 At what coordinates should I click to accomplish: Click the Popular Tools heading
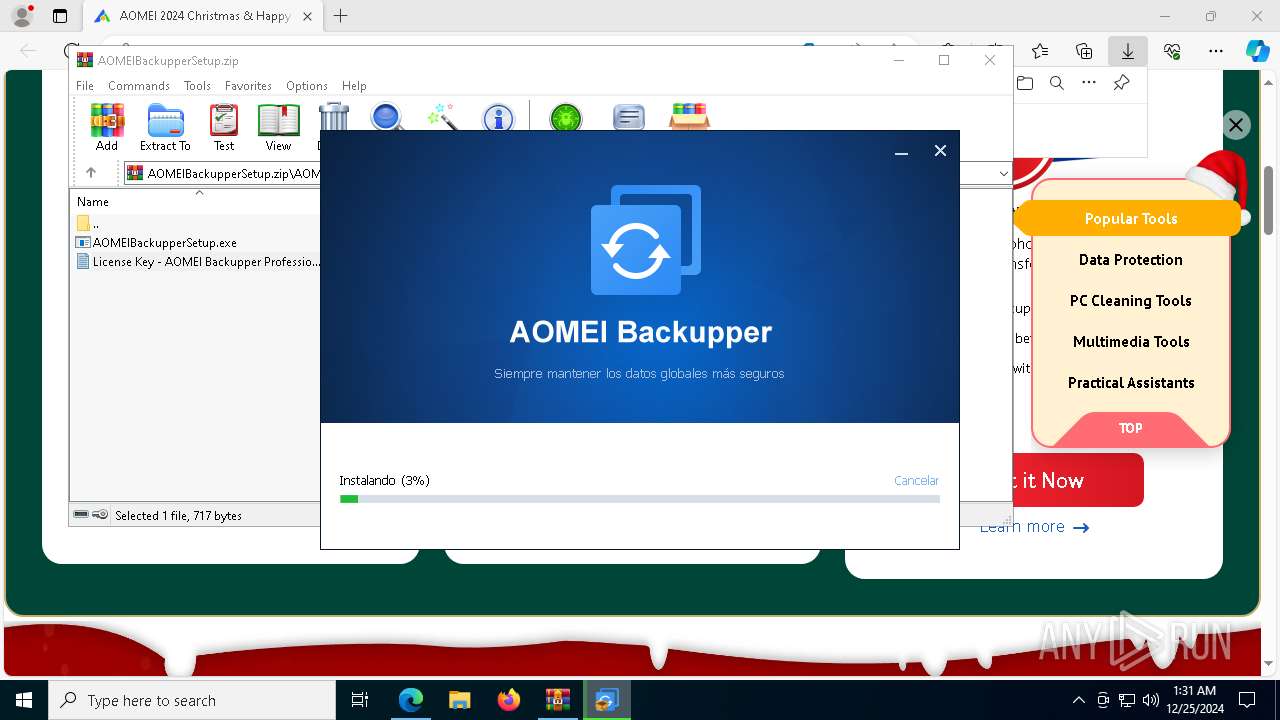coord(1130,218)
